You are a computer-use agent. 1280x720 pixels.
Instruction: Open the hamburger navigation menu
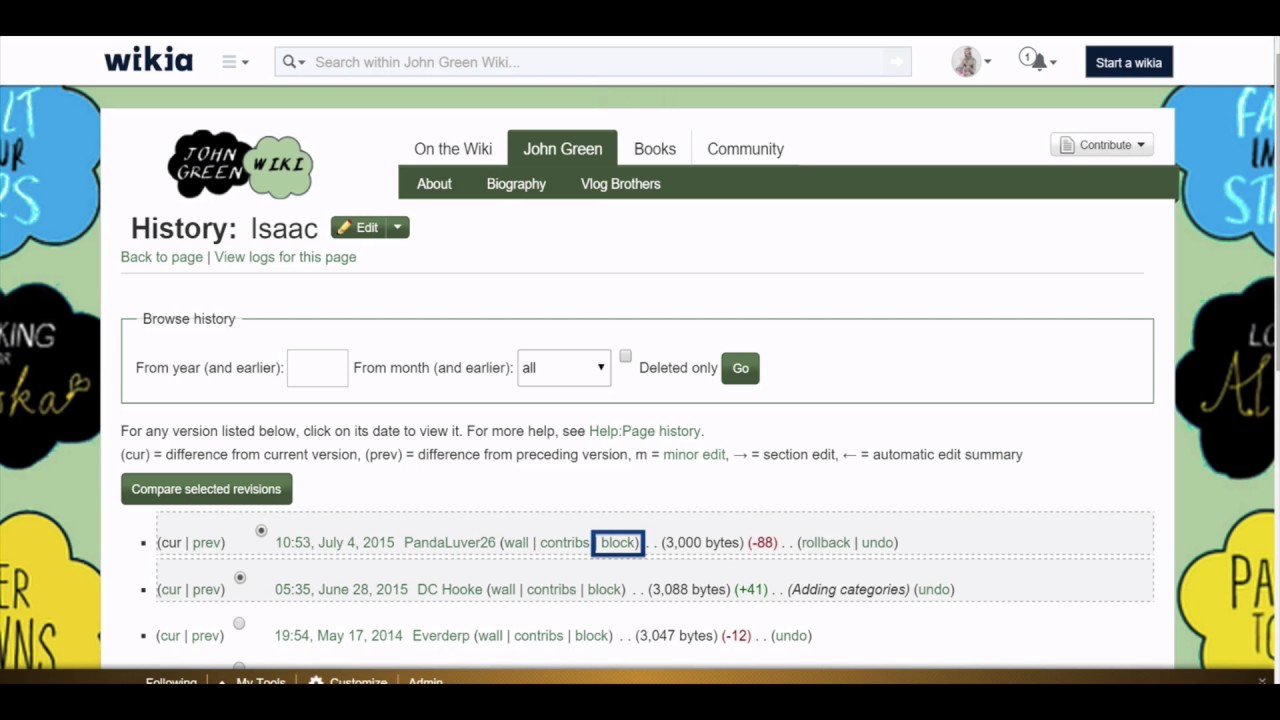235,62
